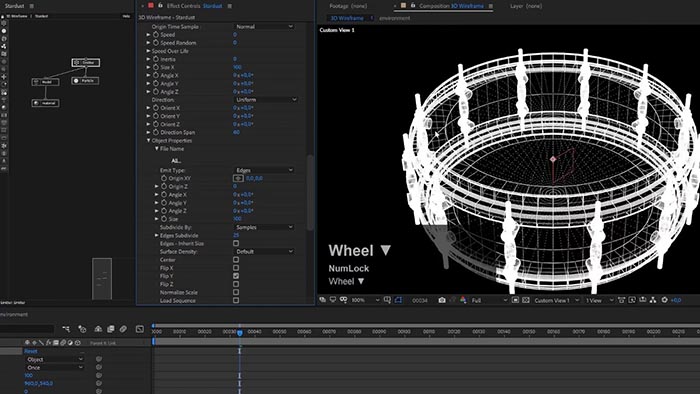Toggle the Inertia stopwatch
Screen dimensions: 700x394
click(156, 59)
